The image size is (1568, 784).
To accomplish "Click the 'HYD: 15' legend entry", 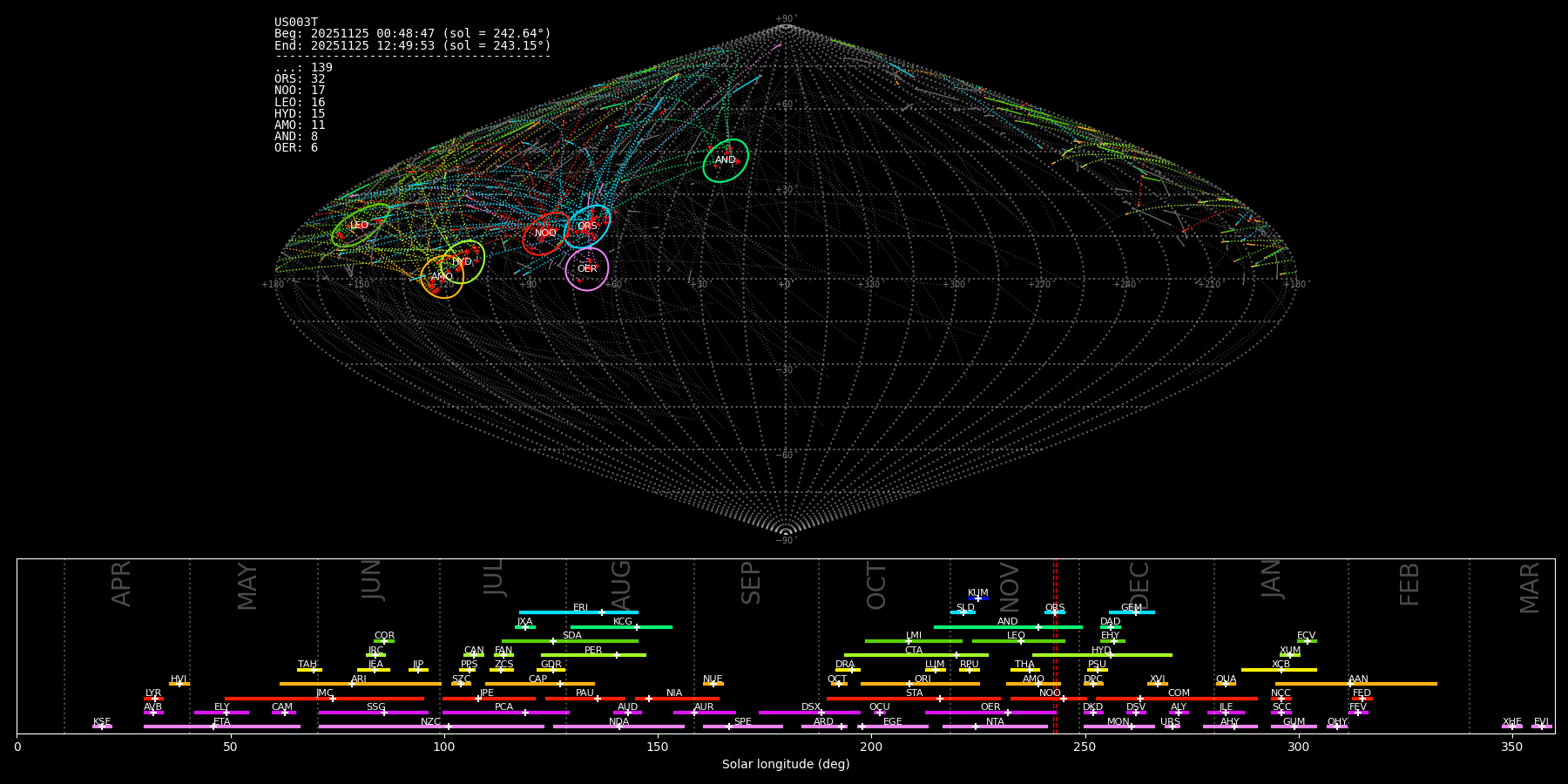I will [300, 114].
